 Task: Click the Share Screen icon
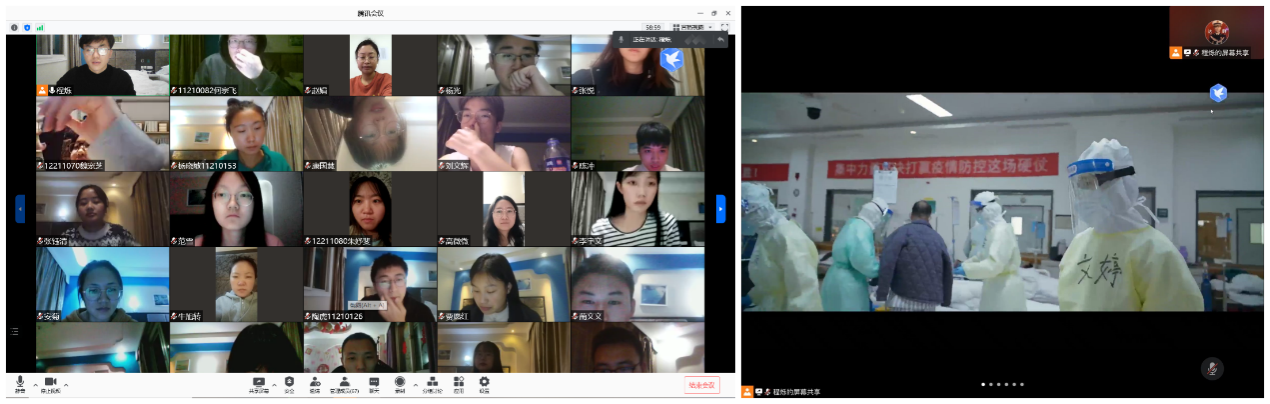(x=259, y=383)
